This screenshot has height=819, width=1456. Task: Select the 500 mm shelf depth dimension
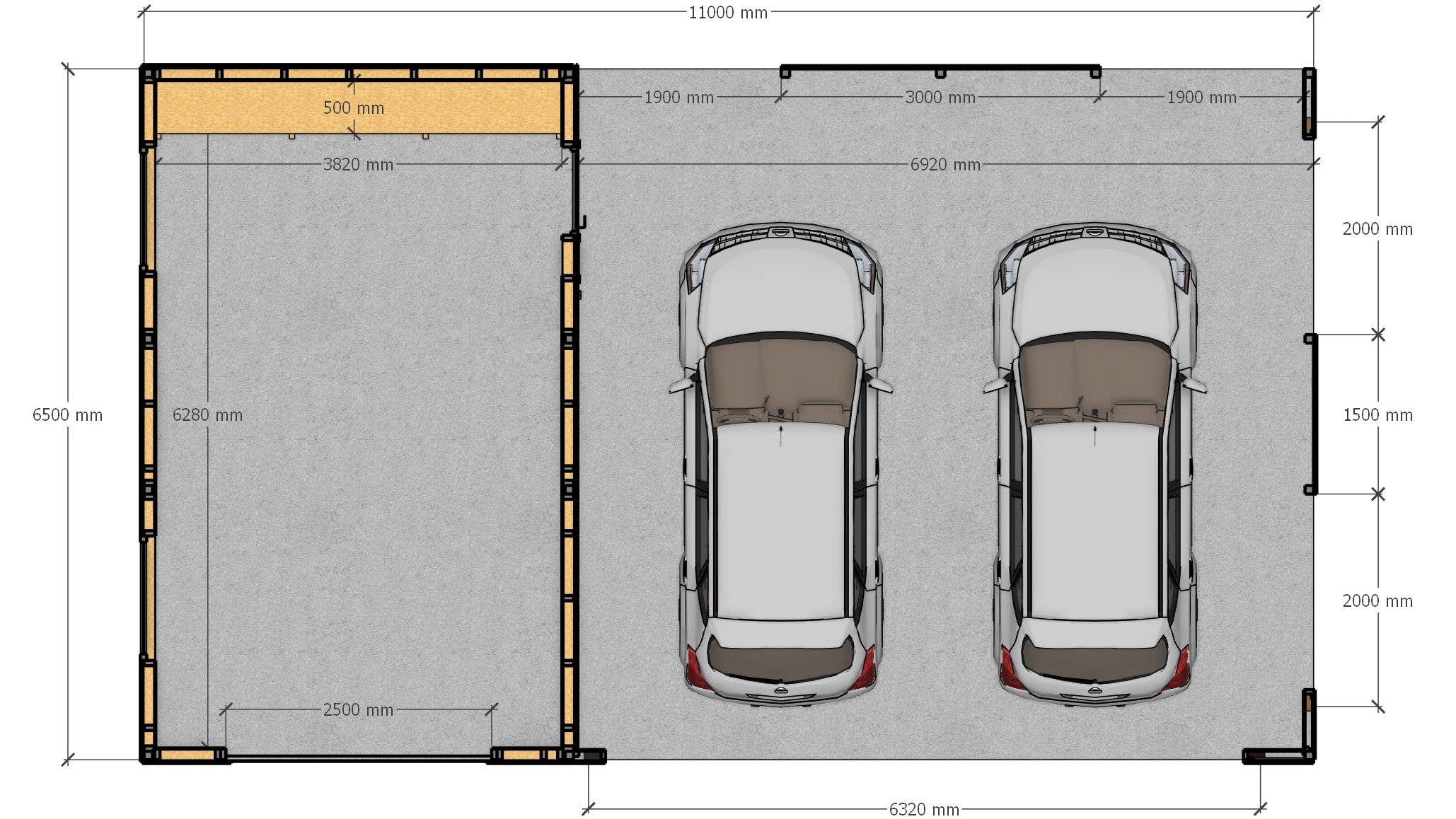354,108
